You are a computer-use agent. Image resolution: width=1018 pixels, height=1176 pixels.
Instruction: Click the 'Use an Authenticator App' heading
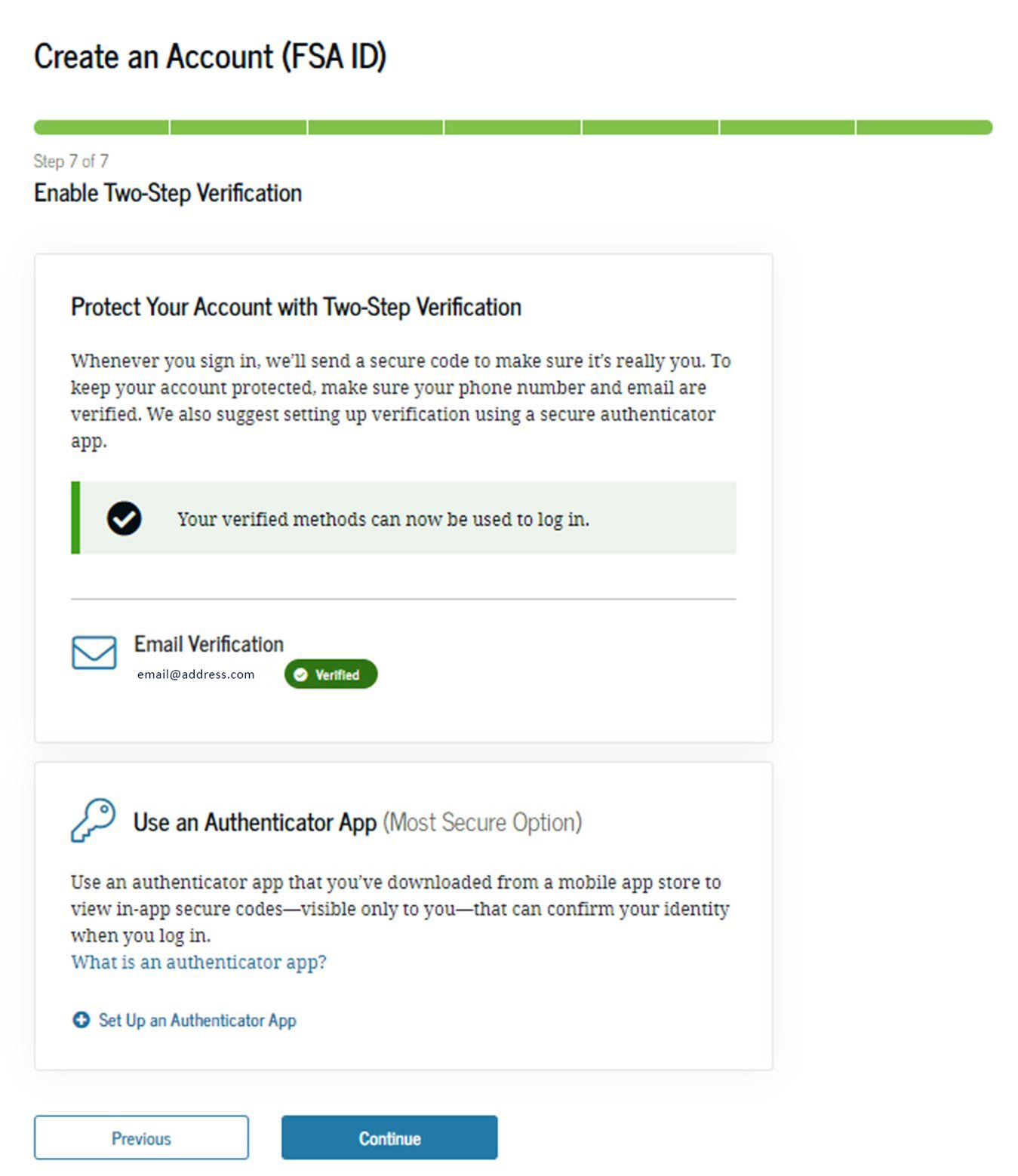pos(255,822)
